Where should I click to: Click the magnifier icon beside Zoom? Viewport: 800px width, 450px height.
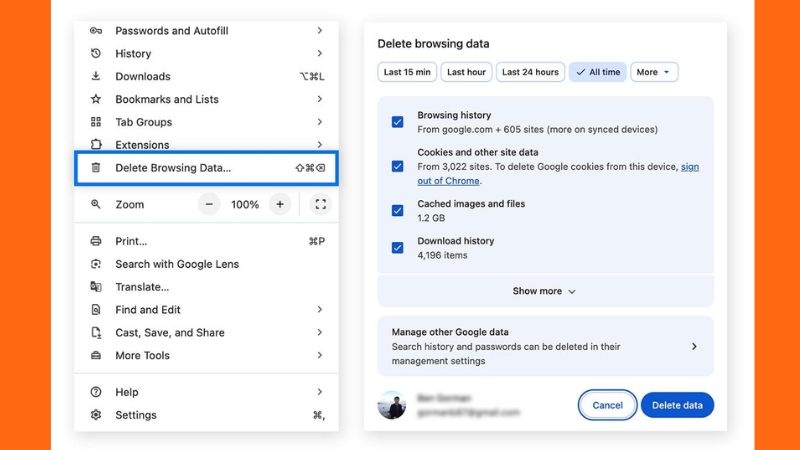(x=96, y=204)
